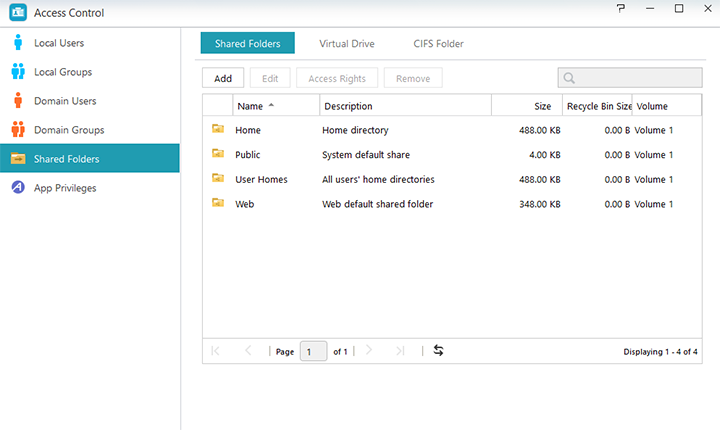Click the 348.00 KB size value
The width and height of the screenshot is (720, 430).
click(540, 204)
